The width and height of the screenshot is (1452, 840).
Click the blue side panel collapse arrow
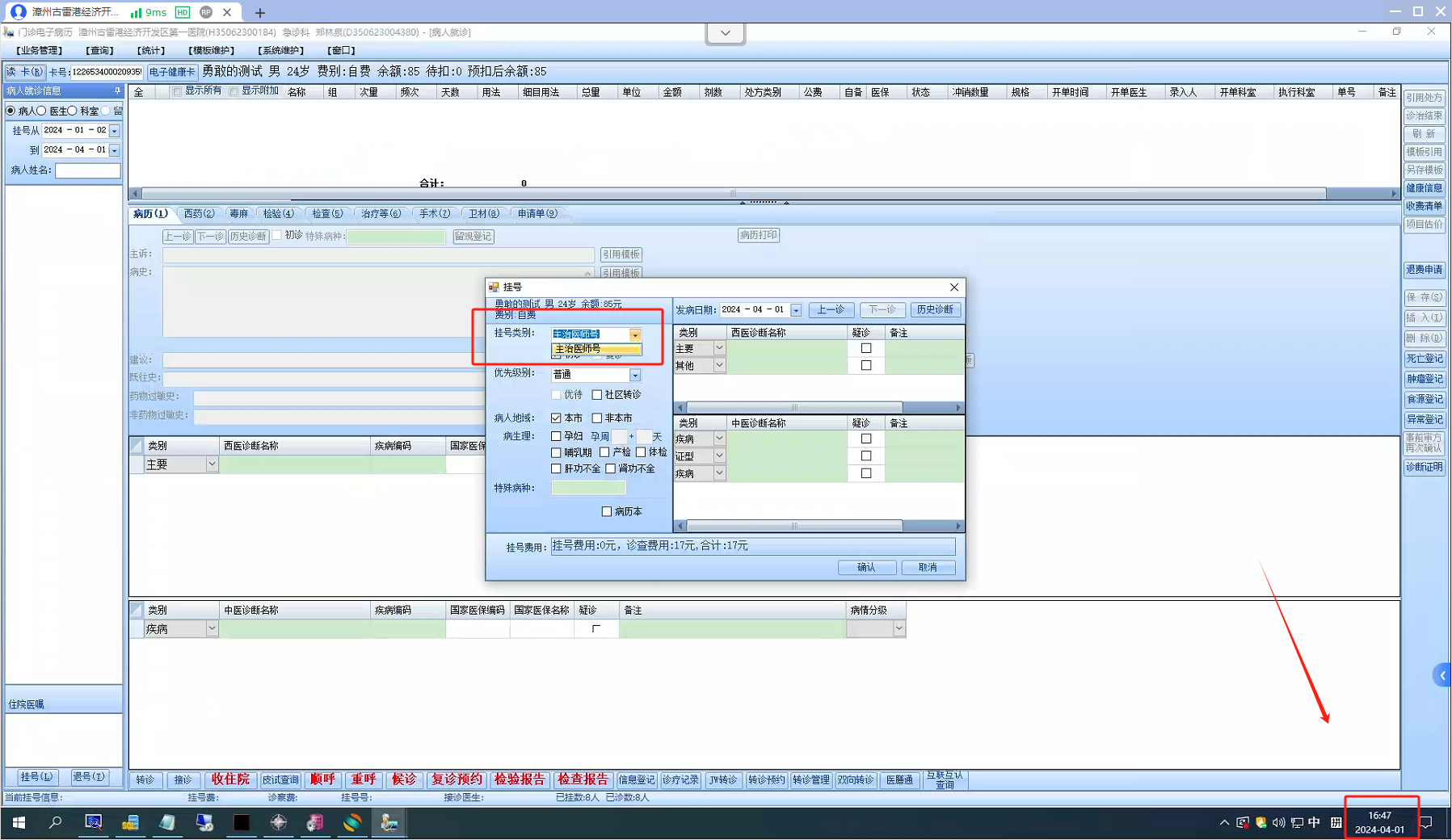pos(1442,676)
